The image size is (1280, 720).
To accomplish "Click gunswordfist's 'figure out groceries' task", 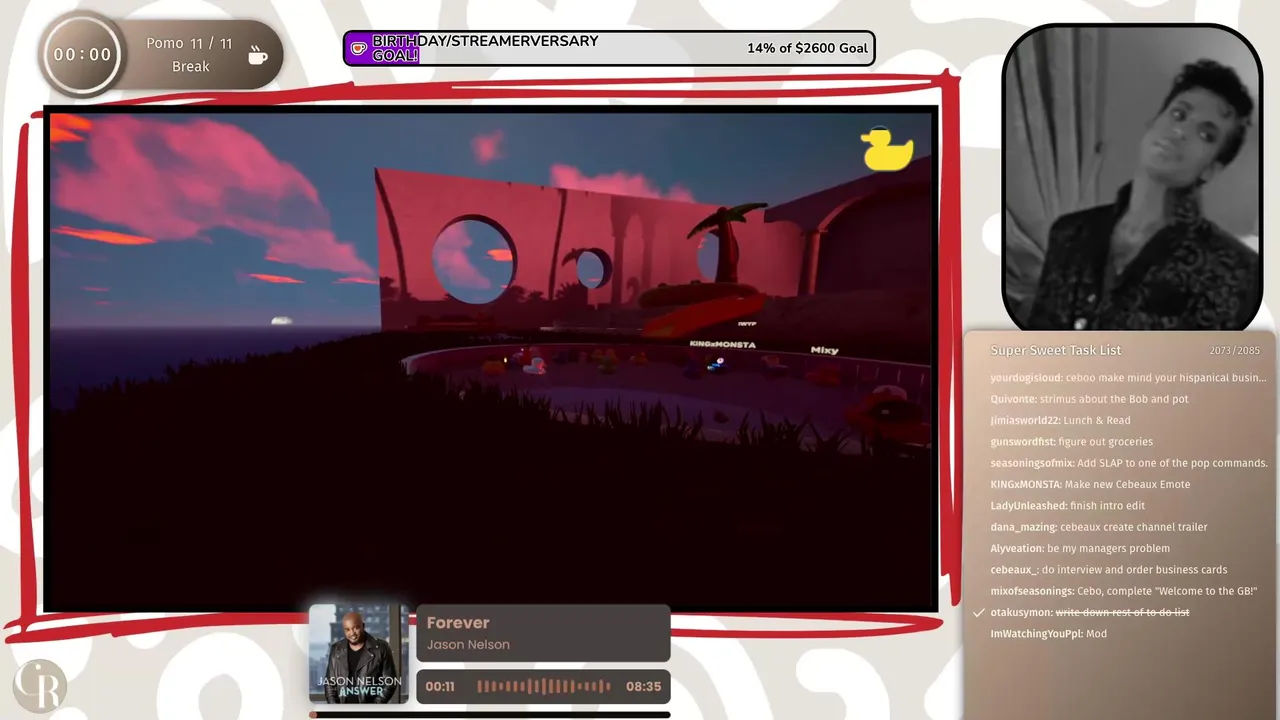I will 1071,442.
